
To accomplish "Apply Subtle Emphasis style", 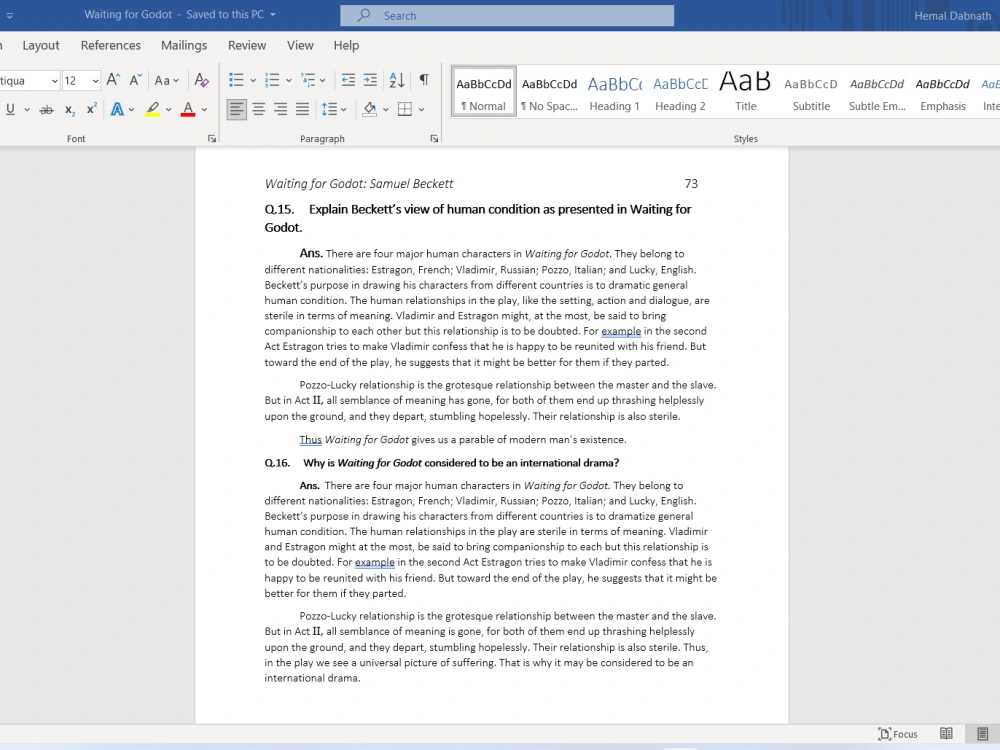I will [x=877, y=92].
